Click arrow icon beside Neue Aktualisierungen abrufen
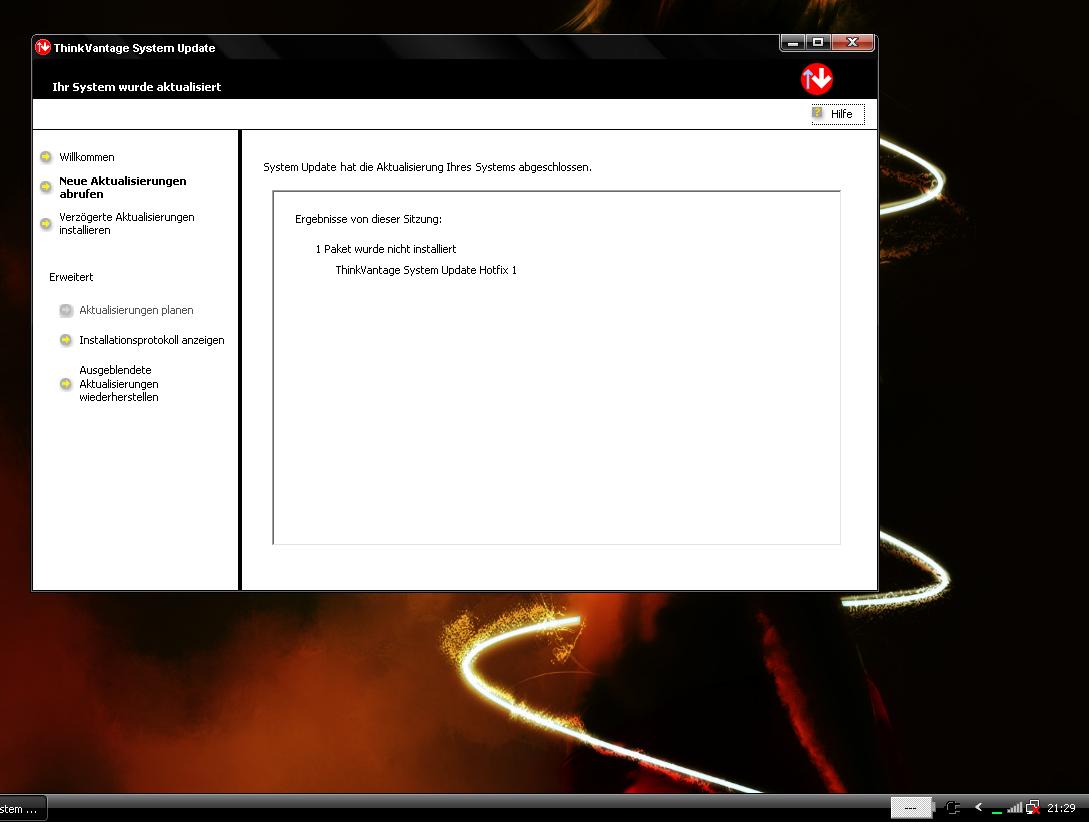Image resolution: width=1089 pixels, height=823 pixels. (46, 187)
